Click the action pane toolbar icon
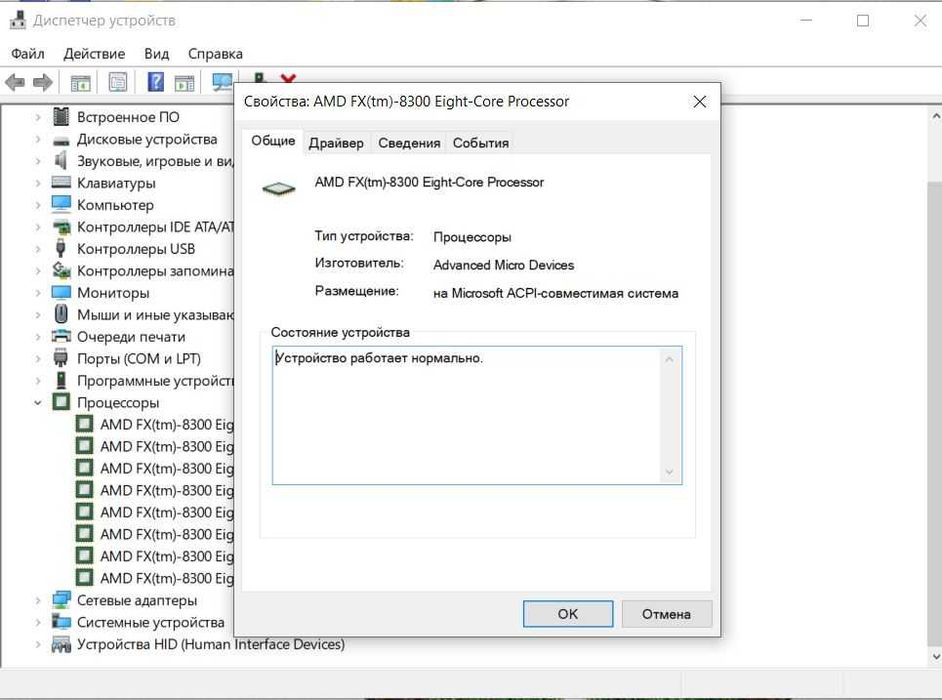Image resolution: width=942 pixels, height=700 pixels. pos(184,82)
